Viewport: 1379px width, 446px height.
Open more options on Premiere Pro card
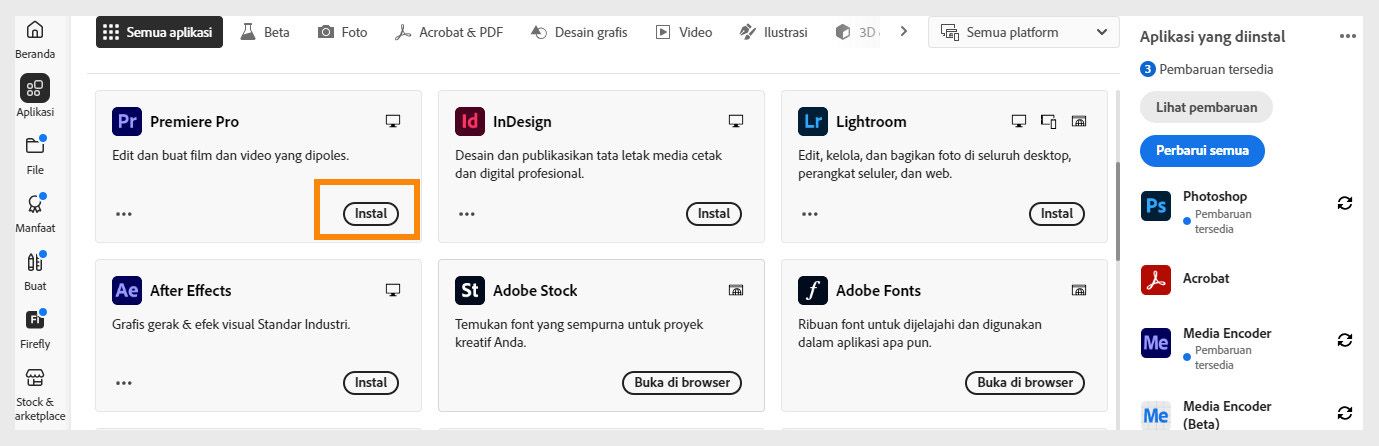[x=124, y=213]
